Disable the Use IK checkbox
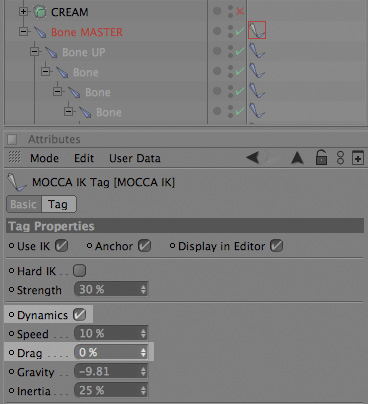 coord(61,246)
